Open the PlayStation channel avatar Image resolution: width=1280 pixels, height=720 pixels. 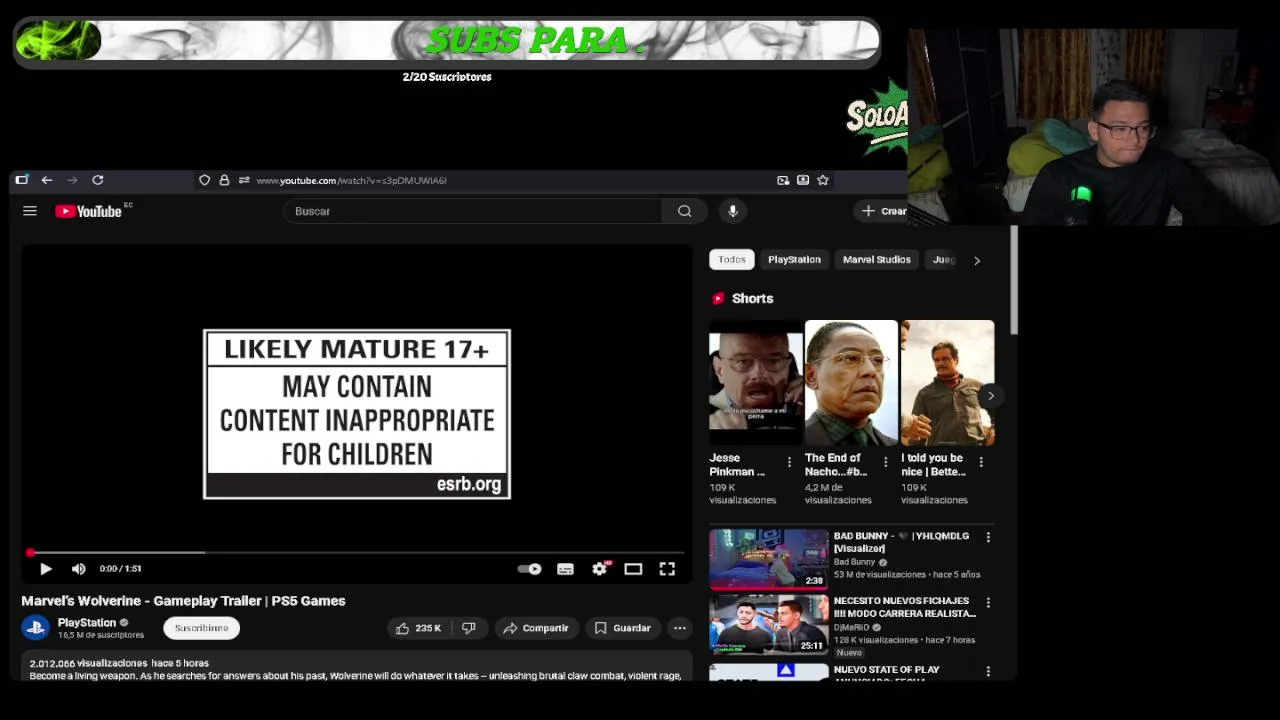36,628
